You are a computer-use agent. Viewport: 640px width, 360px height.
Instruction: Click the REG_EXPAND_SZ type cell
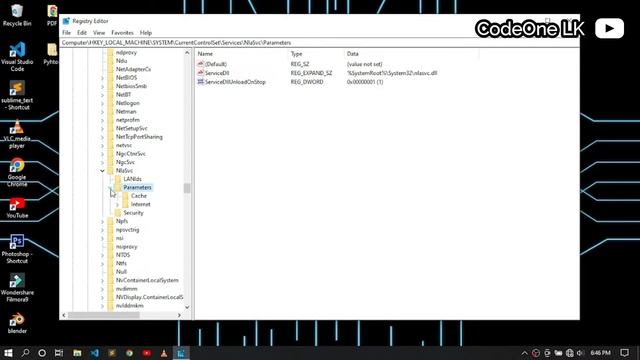(311, 73)
